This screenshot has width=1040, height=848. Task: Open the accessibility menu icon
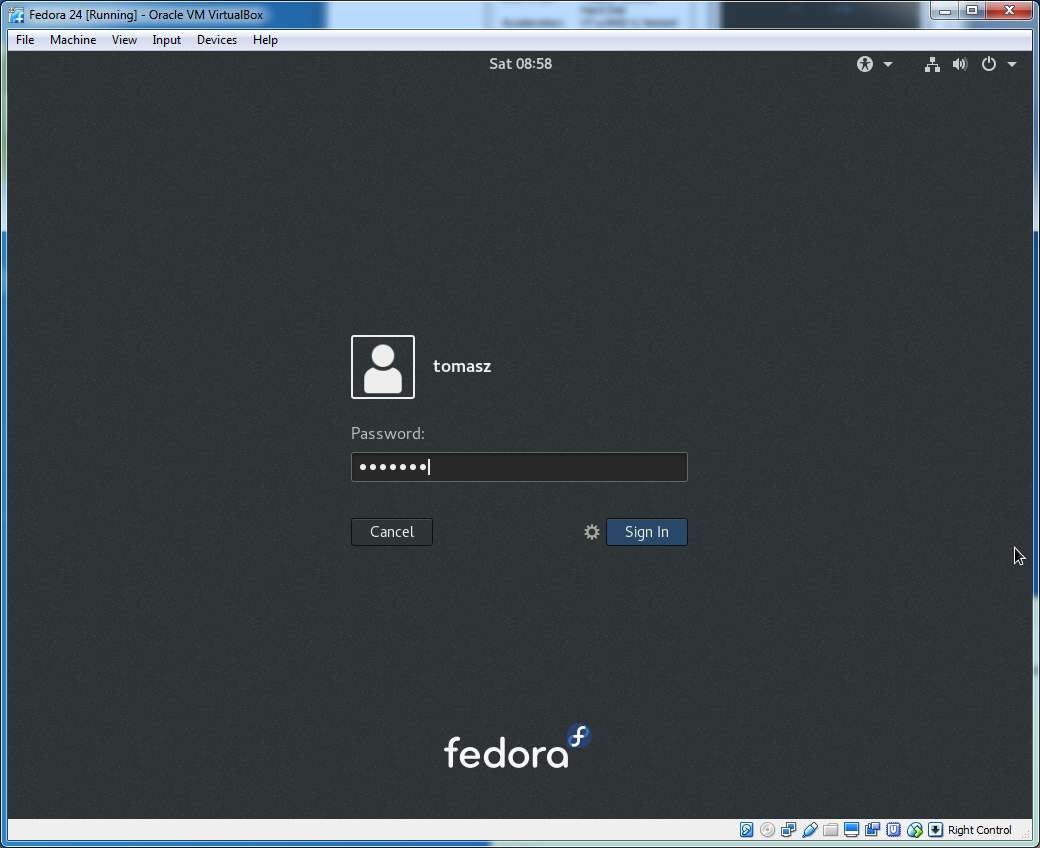coord(864,64)
